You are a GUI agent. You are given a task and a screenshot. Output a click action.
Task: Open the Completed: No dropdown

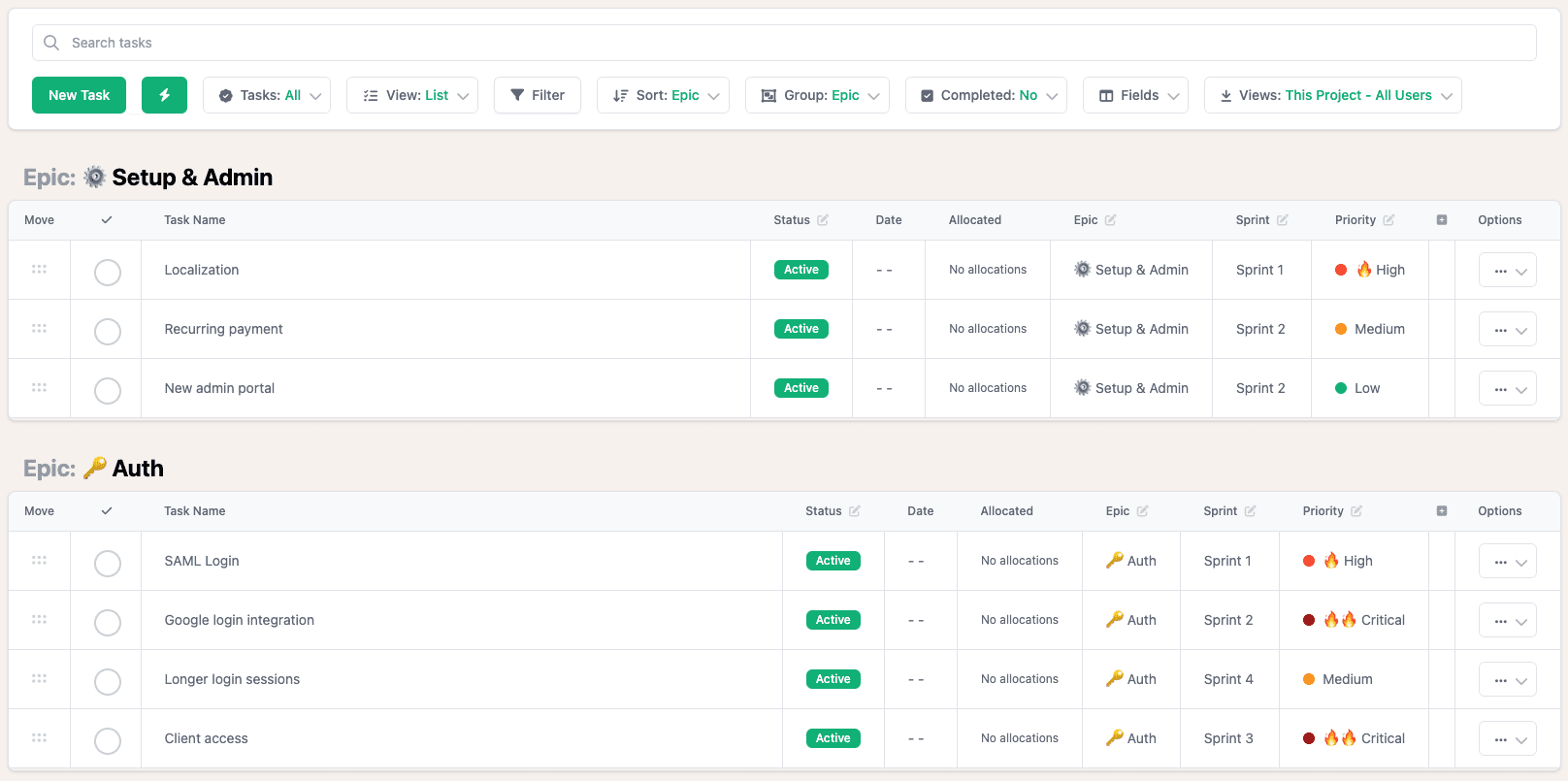point(986,95)
